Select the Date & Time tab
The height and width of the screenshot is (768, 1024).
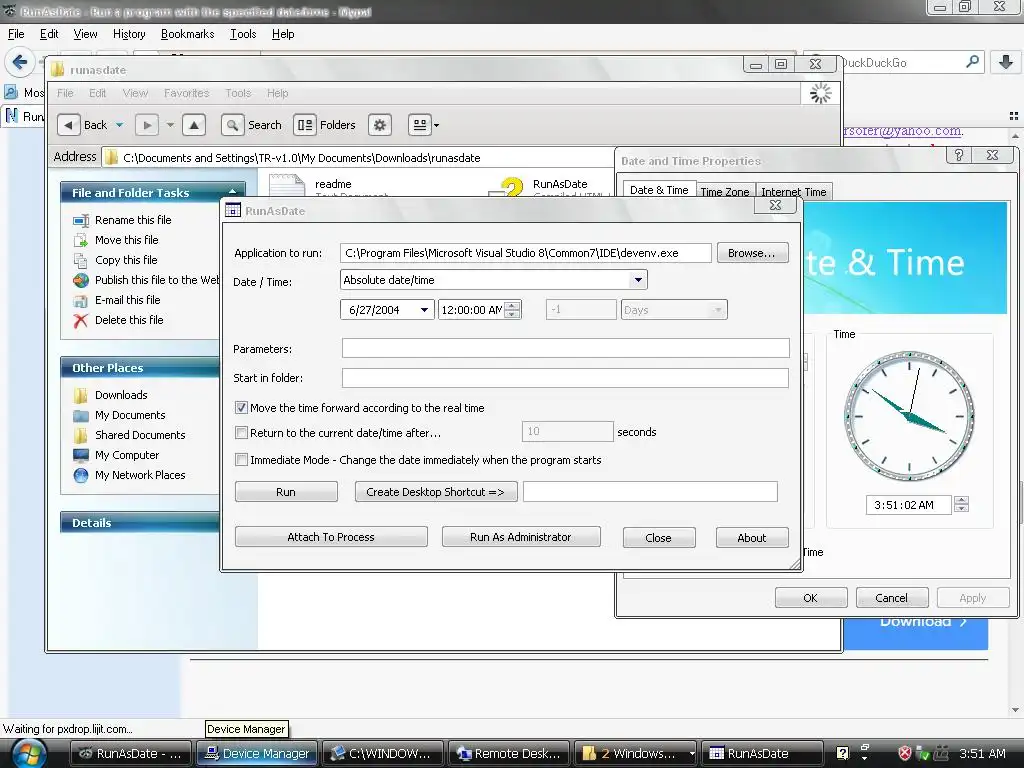659,189
